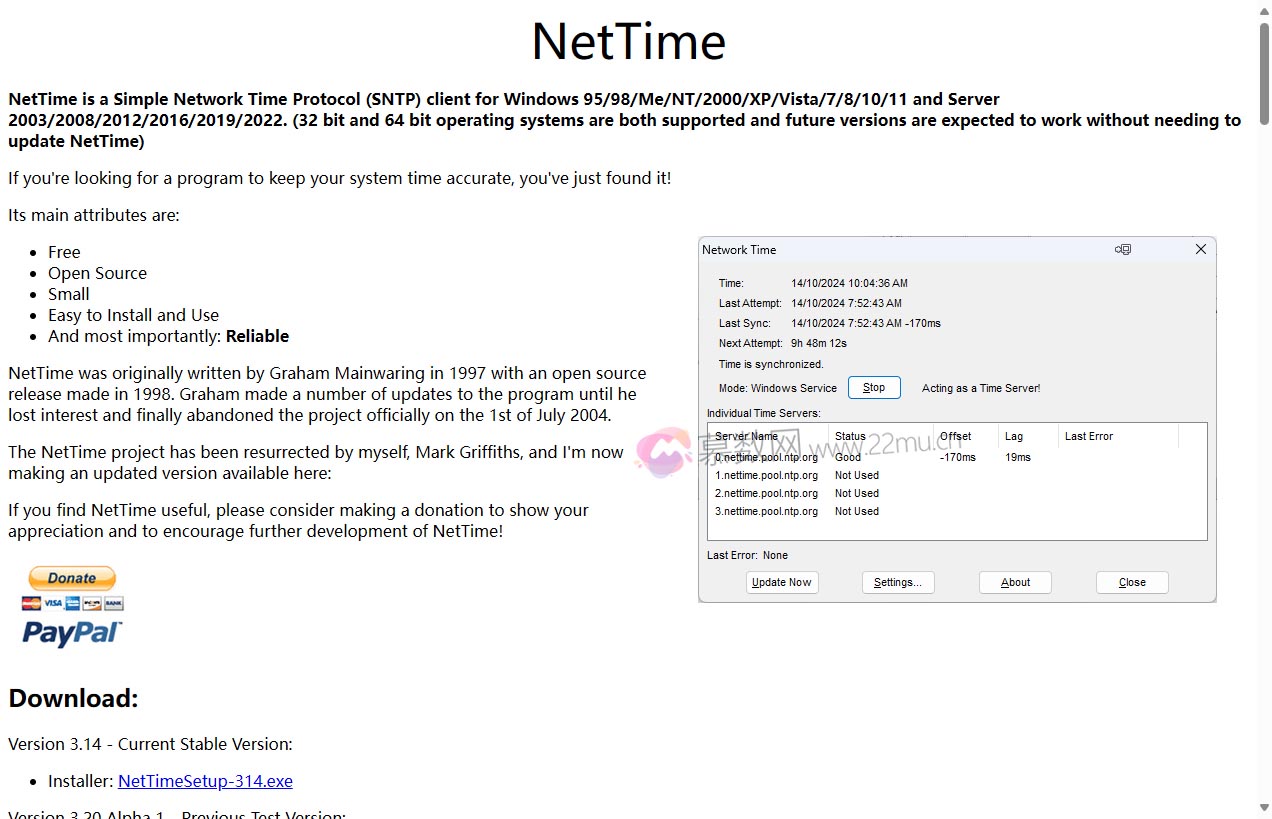The image size is (1272, 819).
Task: Open the About dialog
Action: point(1014,582)
